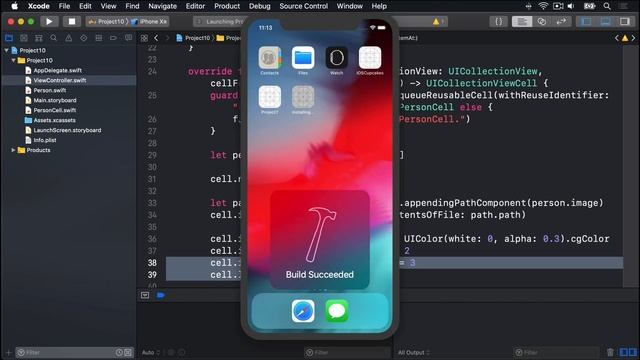Image resolution: width=640 pixels, height=360 pixels.
Task: Jump to previous issue arrow
Action: [x=616, y=38]
